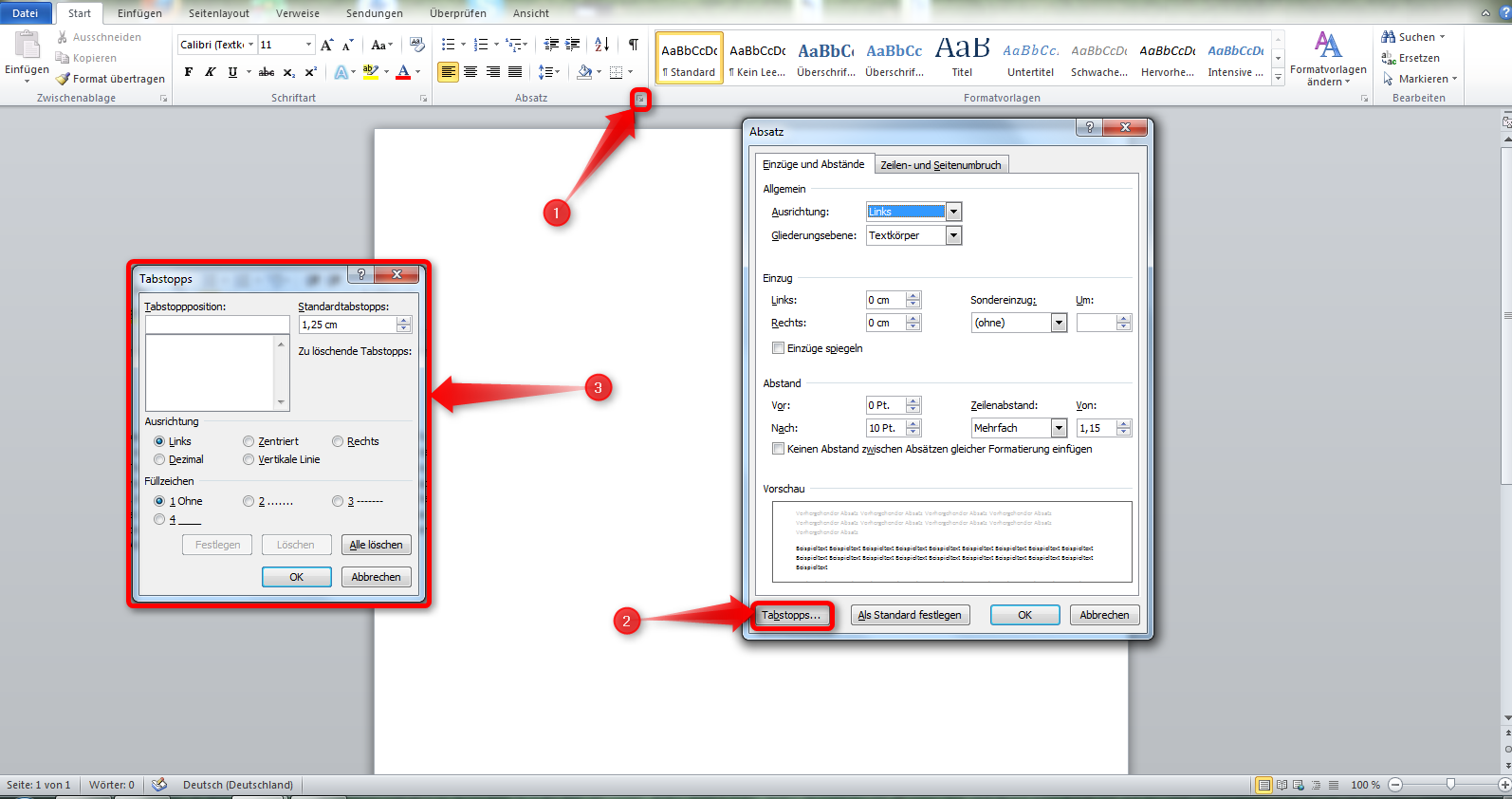Image resolution: width=1512 pixels, height=799 pixels.
Task: Select Titel style thumbnail
Action: (x=962, y=57)
